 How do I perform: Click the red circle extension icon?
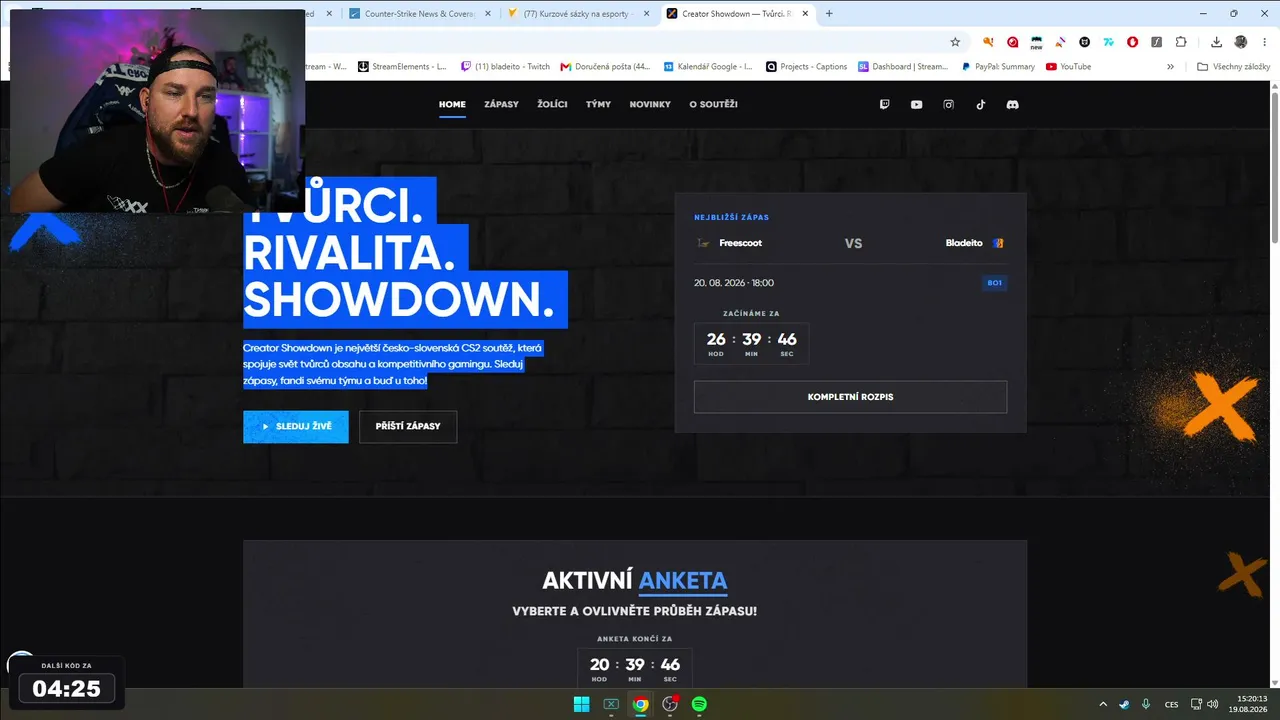pos(1012,42)
